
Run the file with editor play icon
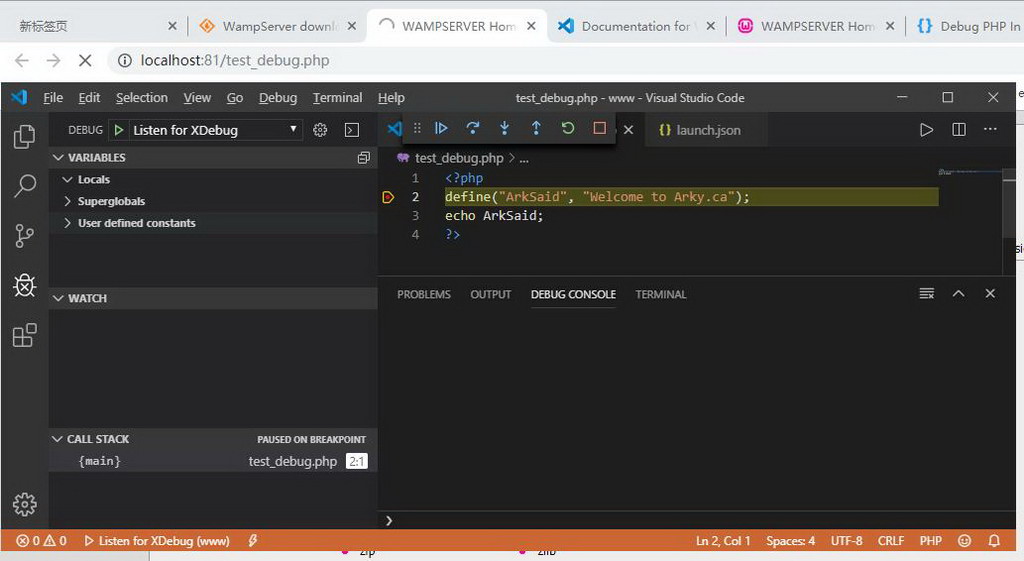[926, 129]
